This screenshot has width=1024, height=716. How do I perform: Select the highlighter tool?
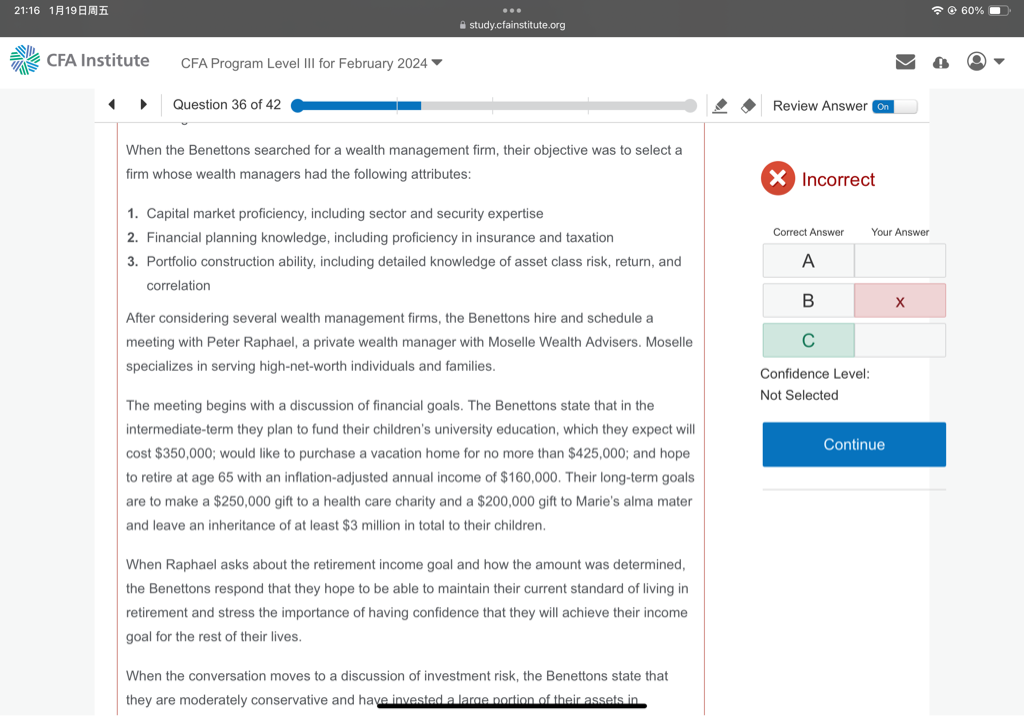(719, 106)
